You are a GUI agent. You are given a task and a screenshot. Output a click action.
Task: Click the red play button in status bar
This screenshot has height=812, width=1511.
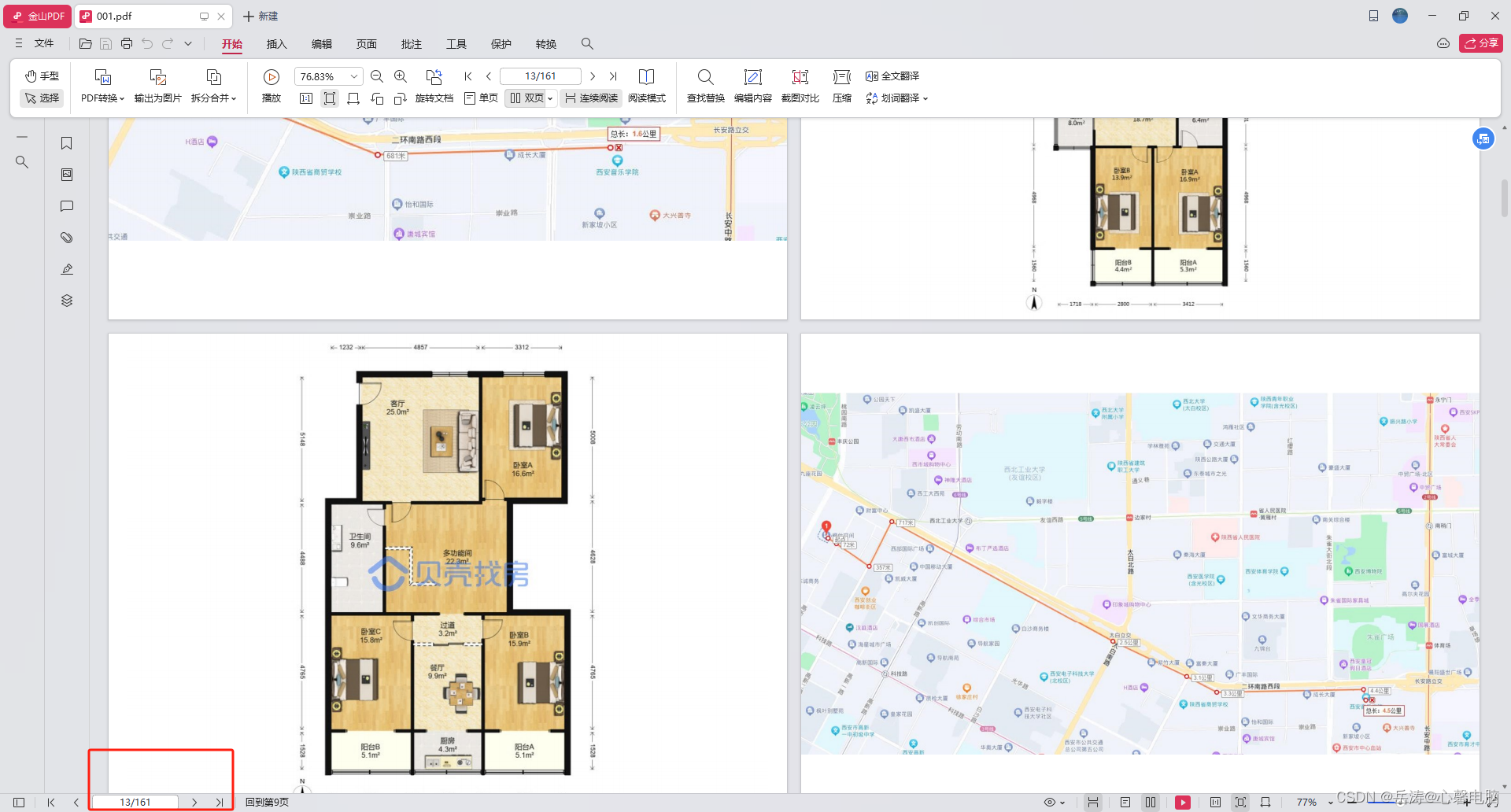coord(1183,803)
